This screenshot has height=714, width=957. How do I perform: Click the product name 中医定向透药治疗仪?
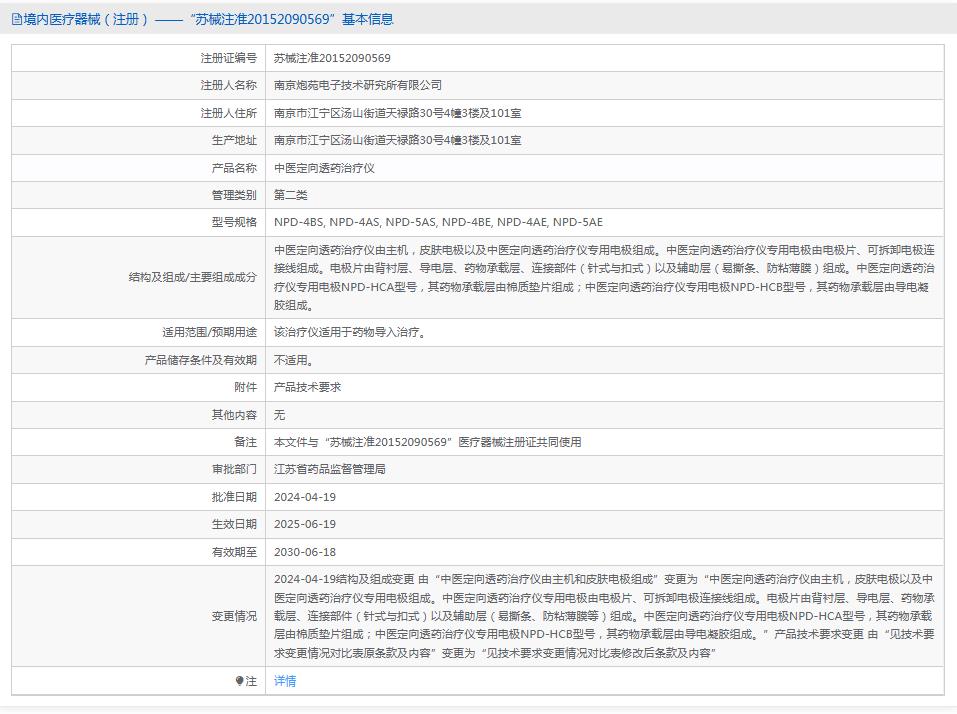[324, 168]
